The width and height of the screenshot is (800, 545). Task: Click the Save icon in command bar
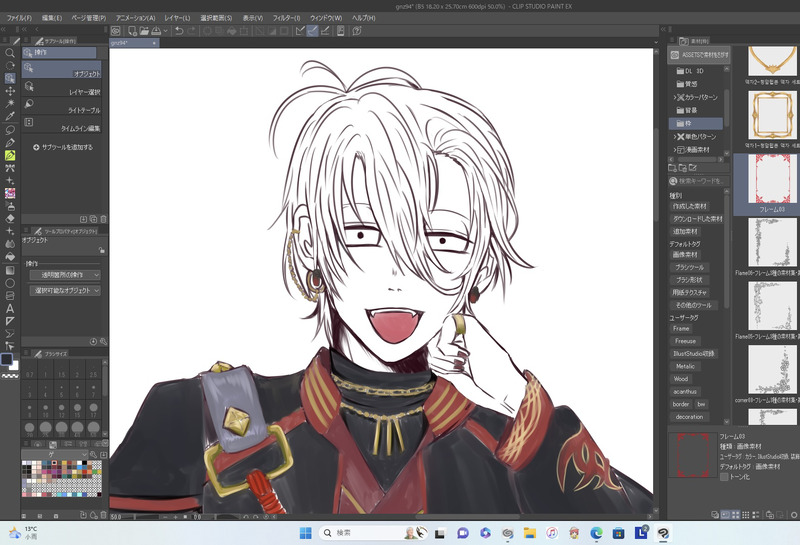click(156, 31)
